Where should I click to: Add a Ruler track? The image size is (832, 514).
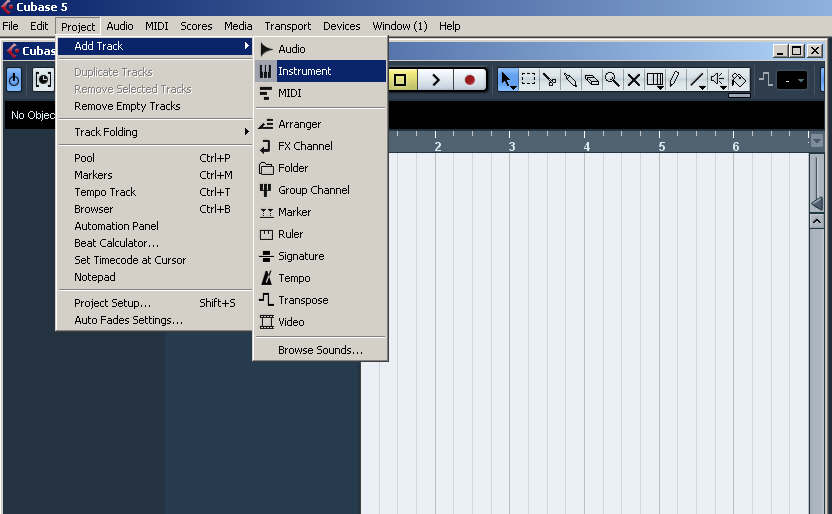point(320,234)
